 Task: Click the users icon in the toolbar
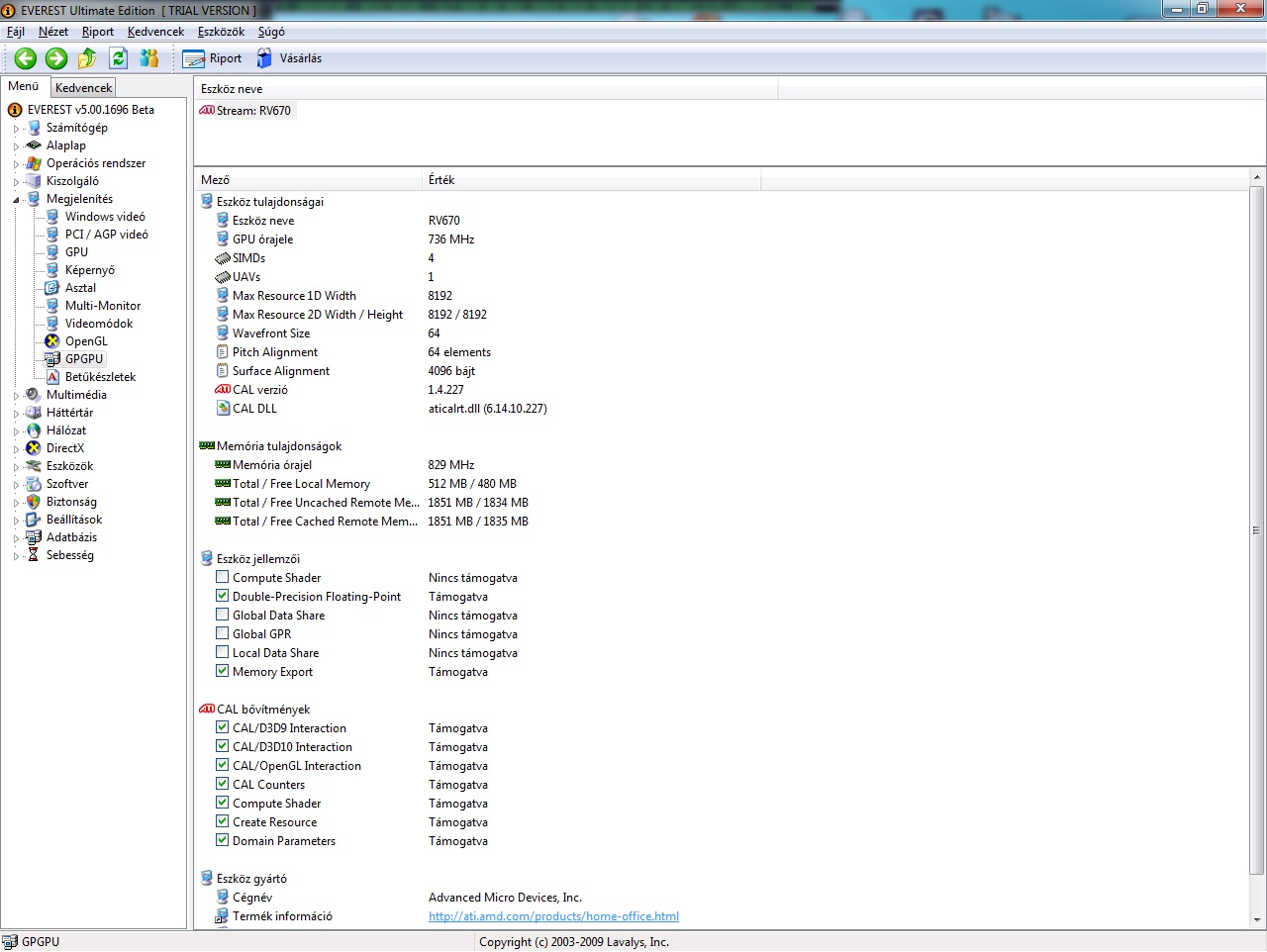149,58
